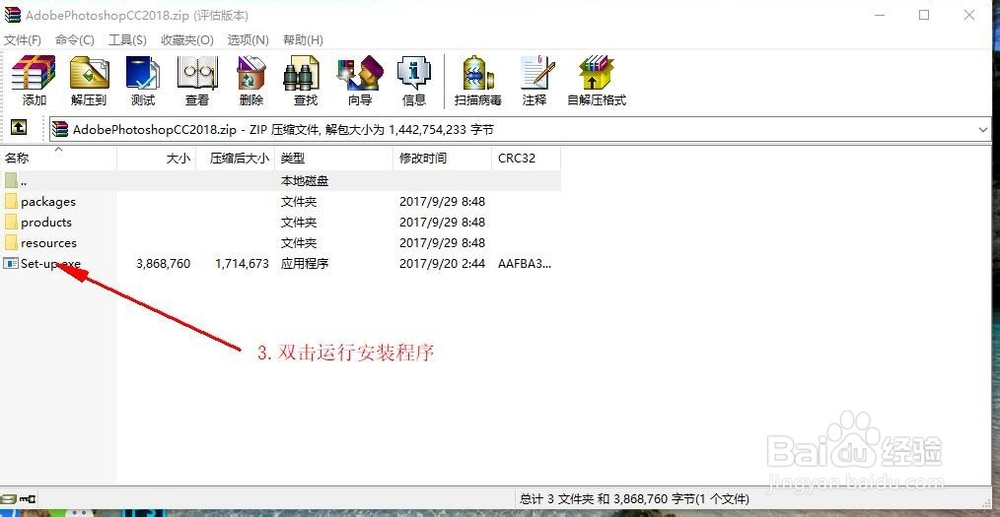Image resolution: width=1000 pixels, height=517 pixels.
Task: Open the Commands (命令) menu
Action: tap(75, 40)
